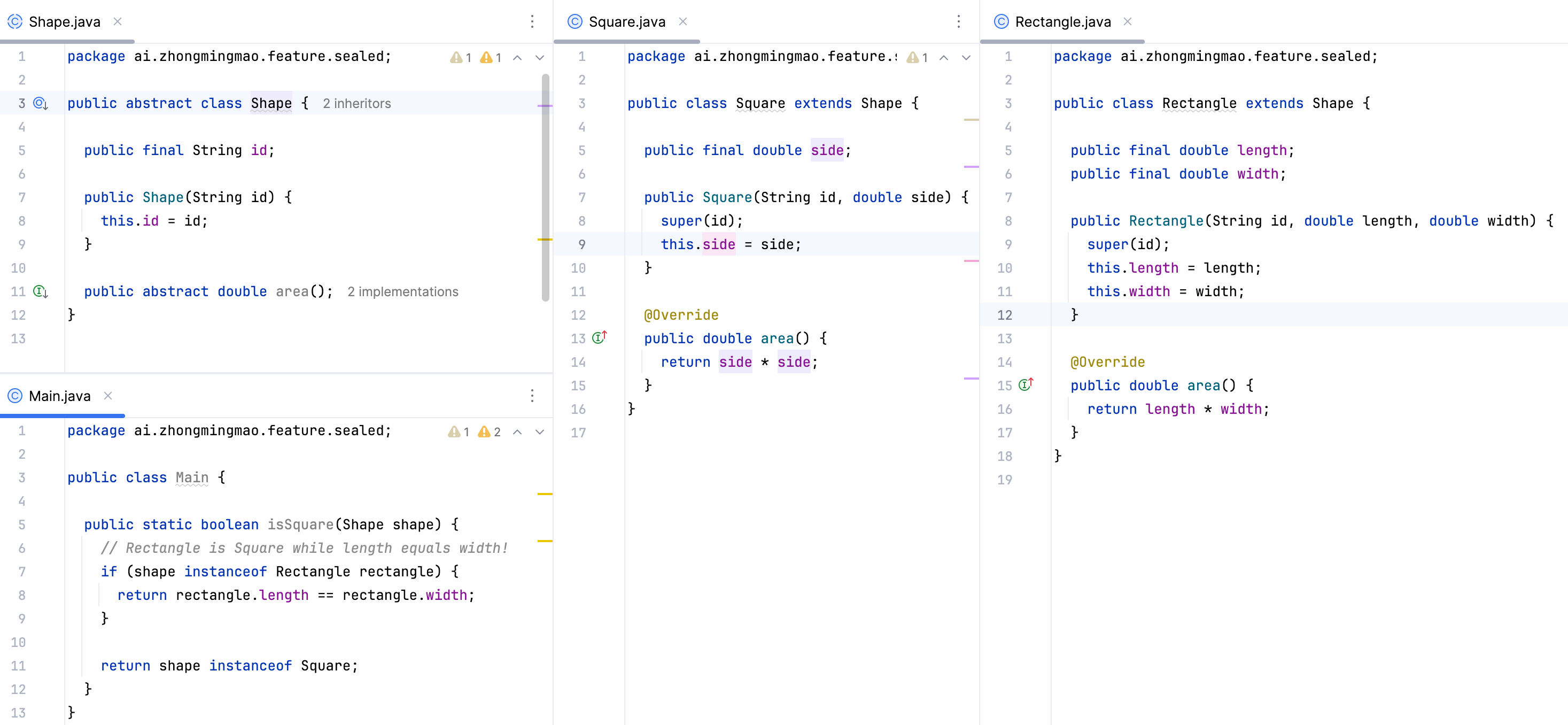This screenshot has width=1568, height=725.
Task: Click the override gutter icon in Rectangle.java line 15
Action: coord(1026,385)
